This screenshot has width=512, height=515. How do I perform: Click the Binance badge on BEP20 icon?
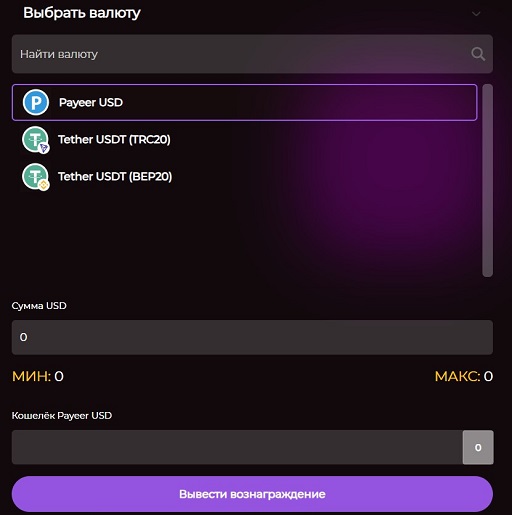pos(44,185)
